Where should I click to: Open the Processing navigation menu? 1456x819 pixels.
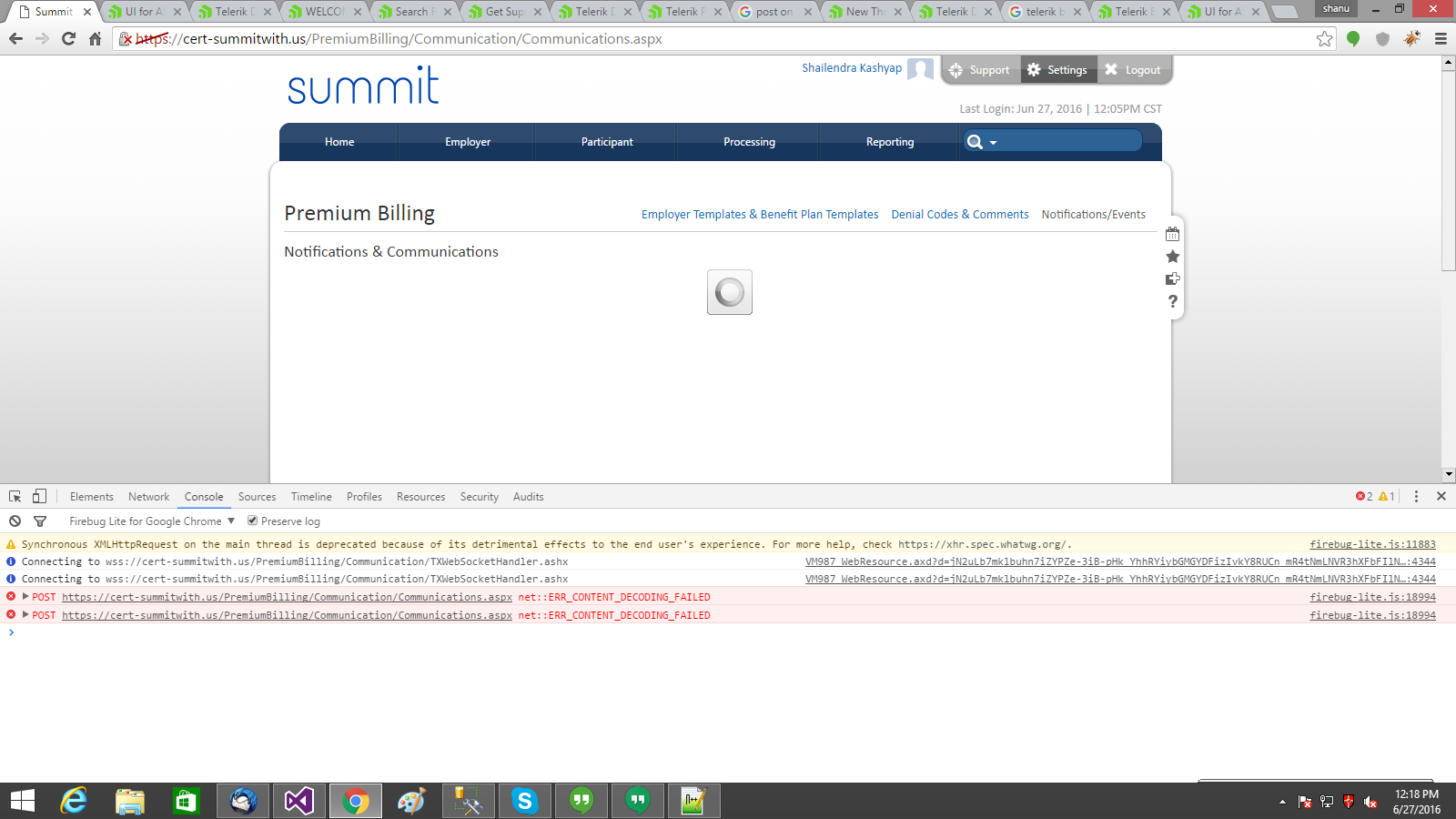click(x=749, y=142)
